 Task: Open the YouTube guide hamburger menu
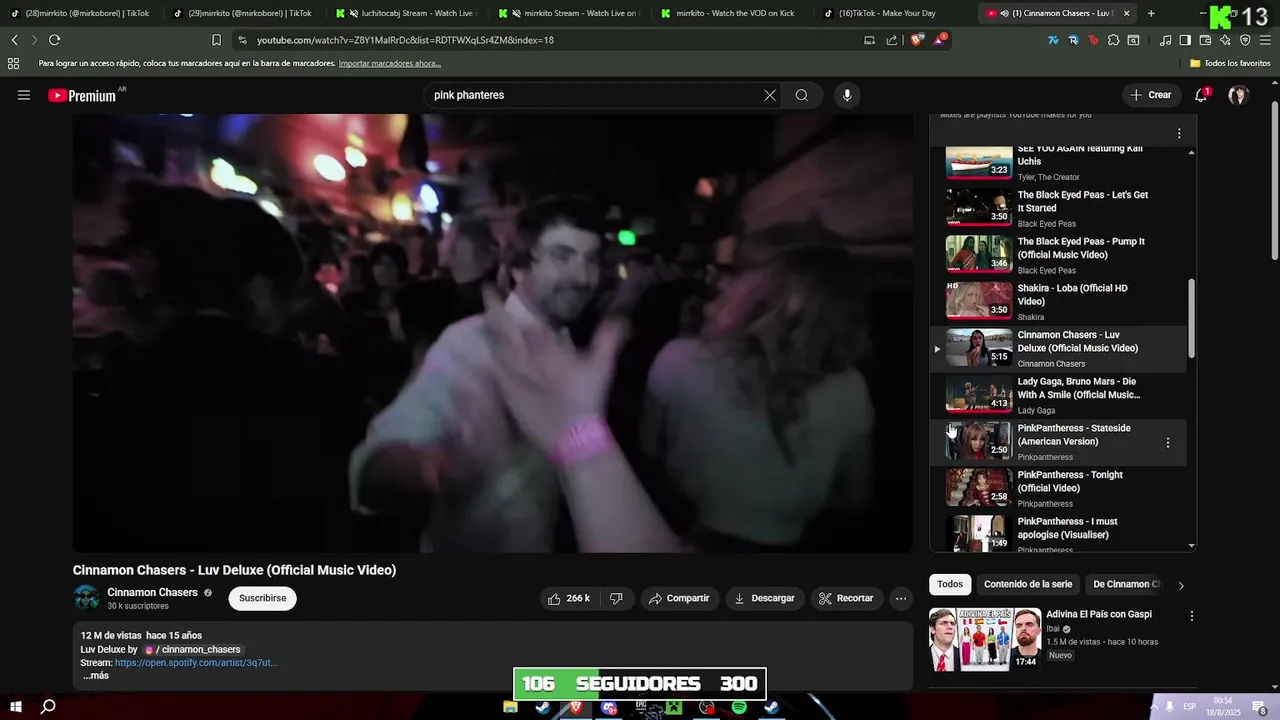[24, 95]
